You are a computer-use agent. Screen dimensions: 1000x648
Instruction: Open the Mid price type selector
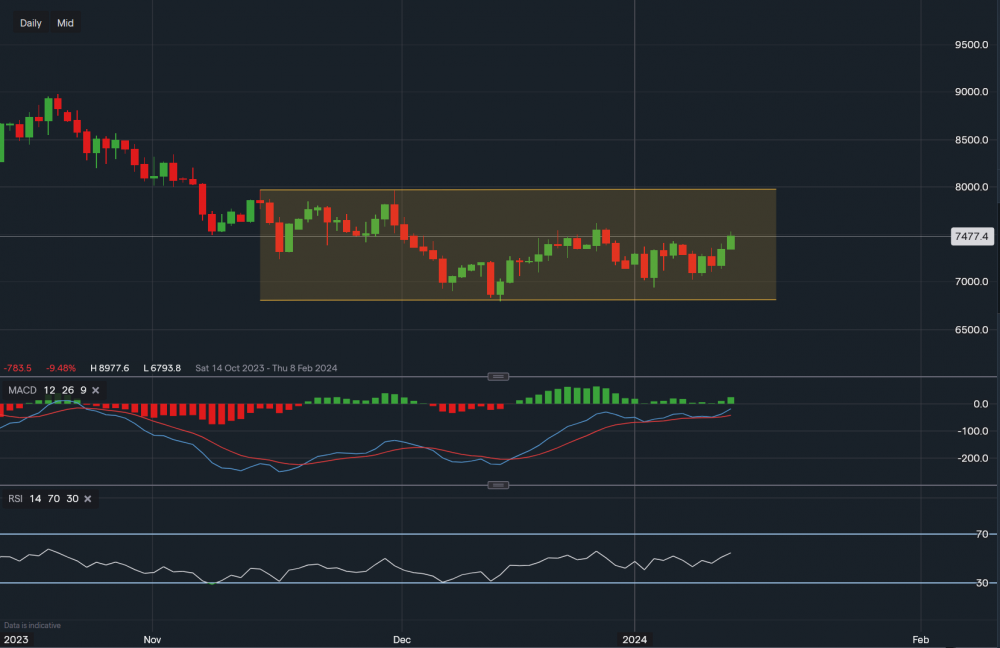(x=65, y=23)
